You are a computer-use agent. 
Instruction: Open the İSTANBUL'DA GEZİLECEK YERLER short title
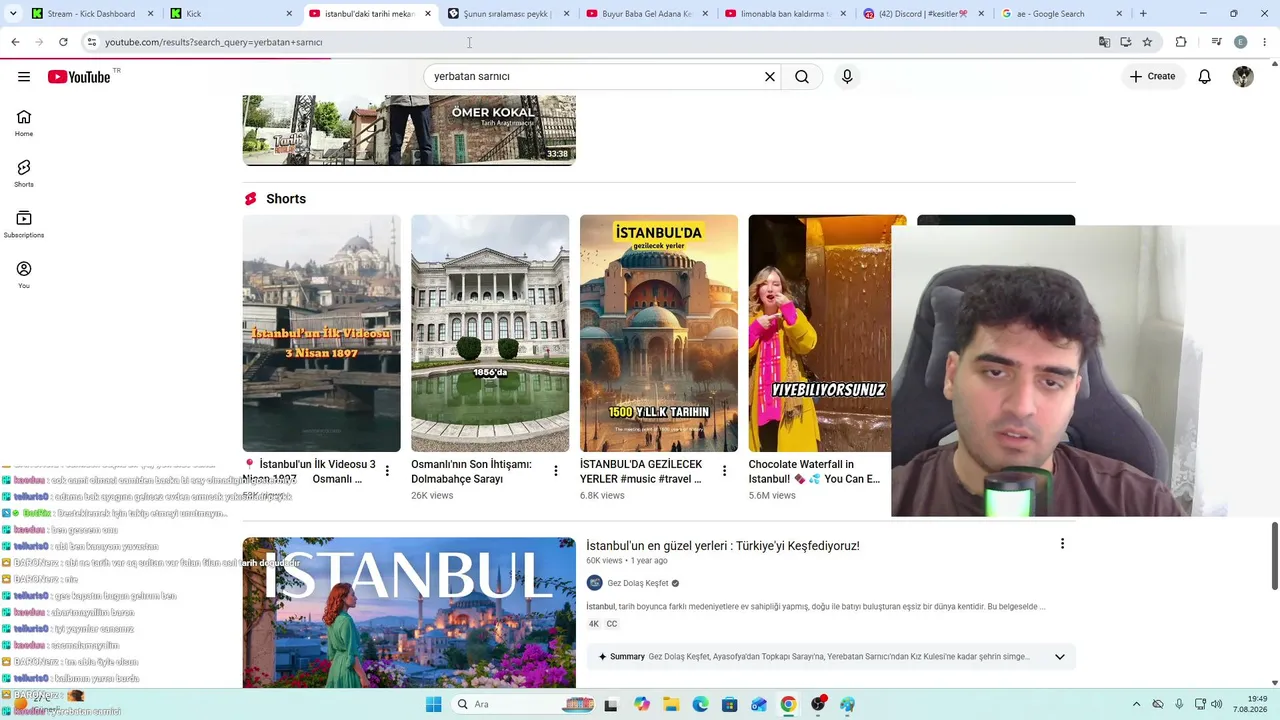tap(641, 472)
